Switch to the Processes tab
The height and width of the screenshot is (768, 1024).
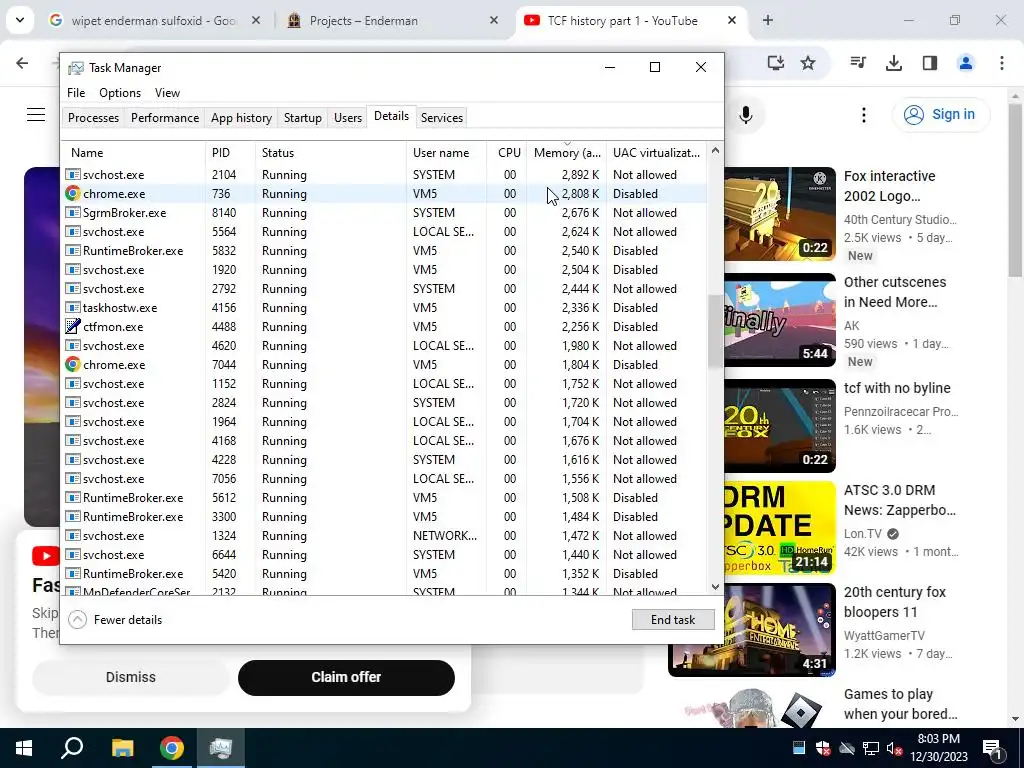[x=93, y=118]
